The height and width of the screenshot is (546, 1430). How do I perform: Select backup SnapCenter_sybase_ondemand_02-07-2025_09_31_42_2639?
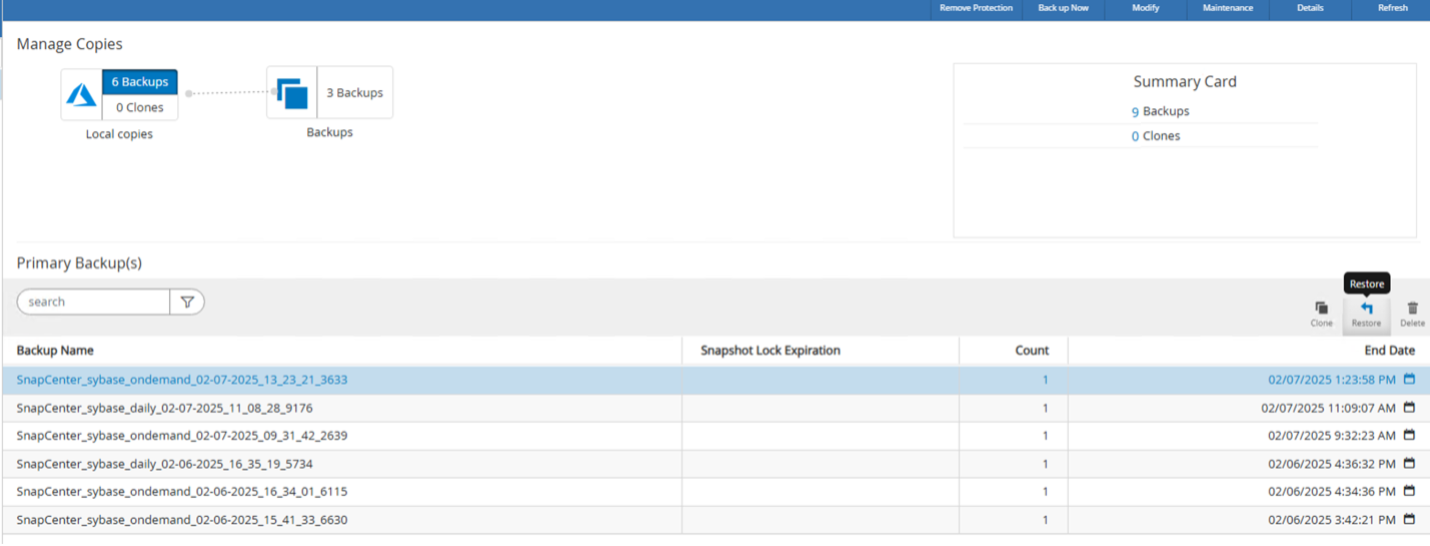pos(182,436)
